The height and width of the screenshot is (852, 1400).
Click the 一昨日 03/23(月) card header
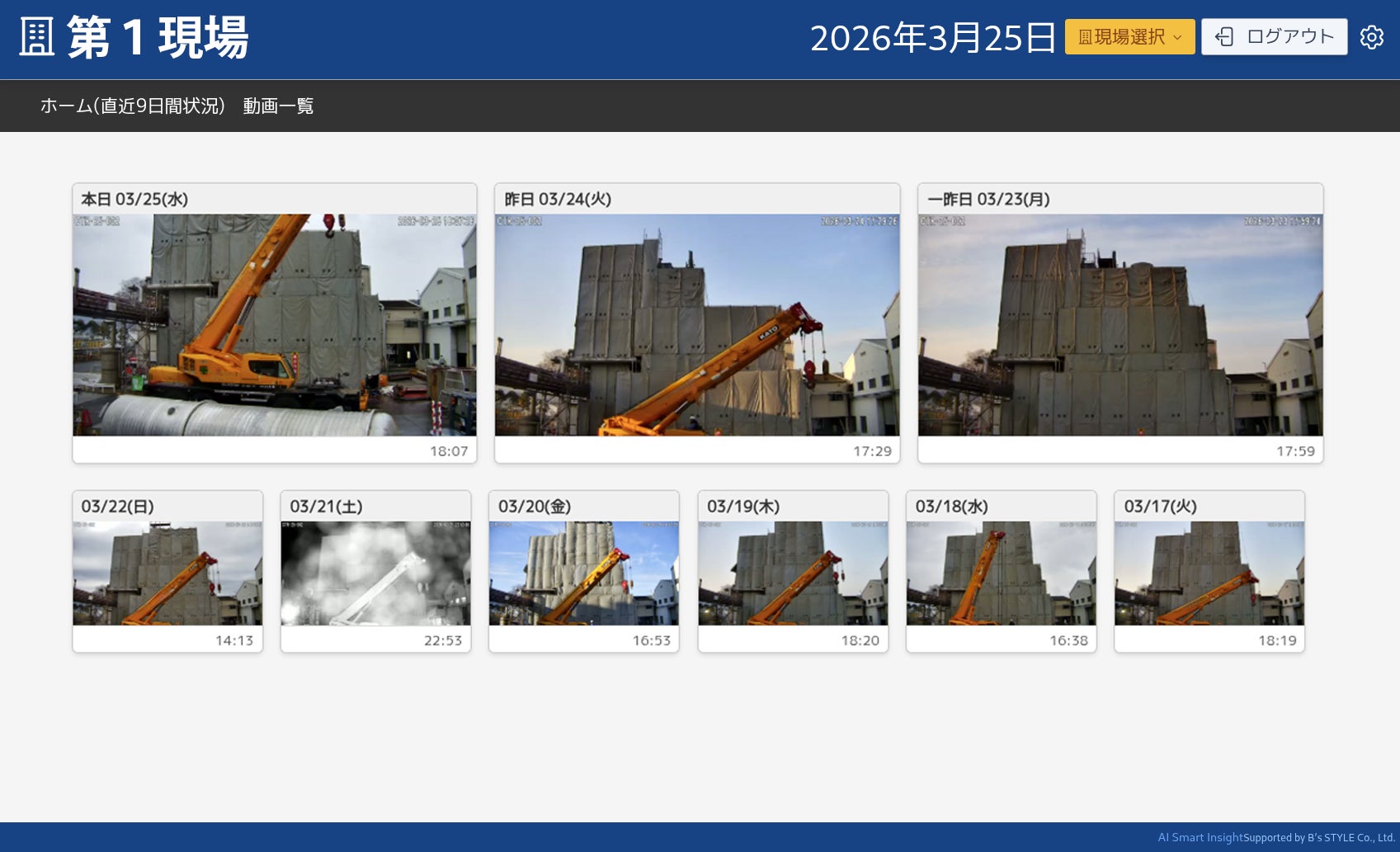1120,199
